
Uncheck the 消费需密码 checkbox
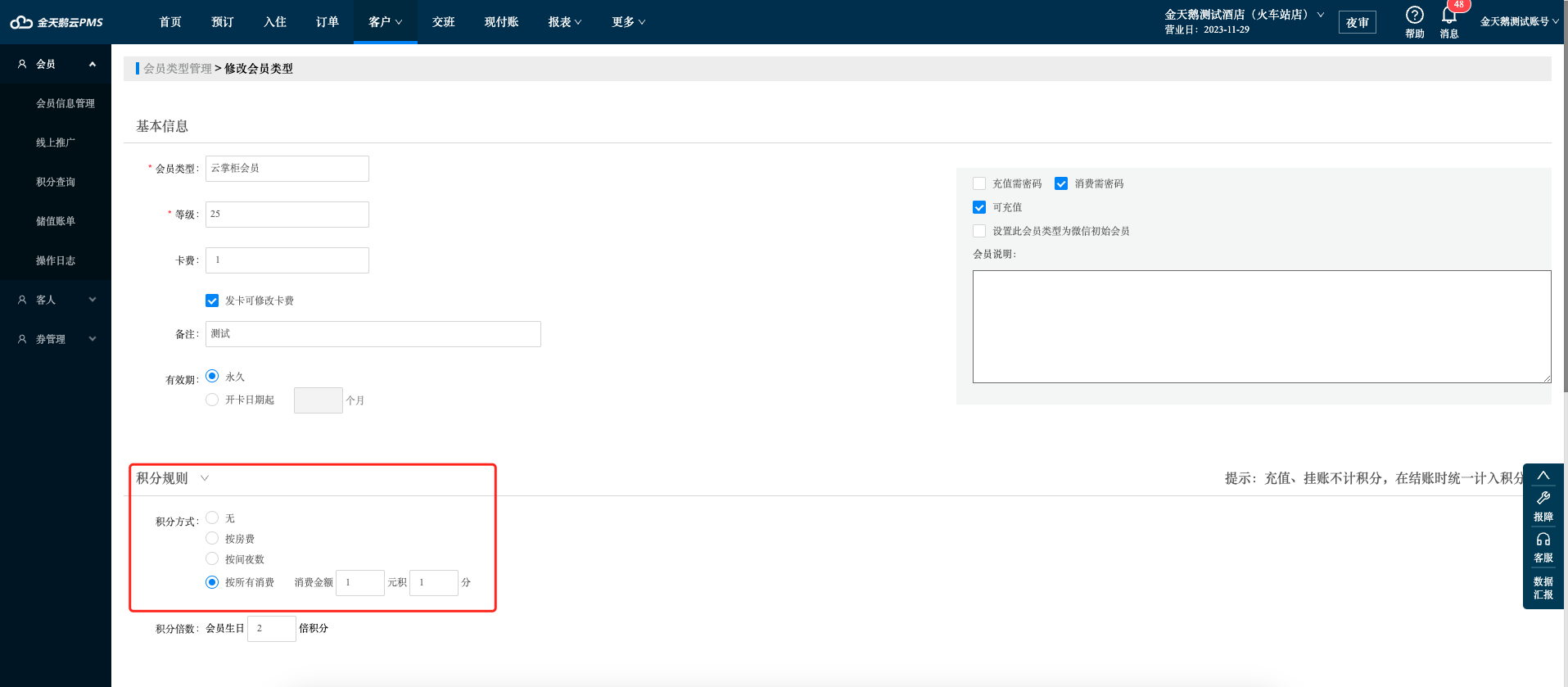tap(1061, 183)
